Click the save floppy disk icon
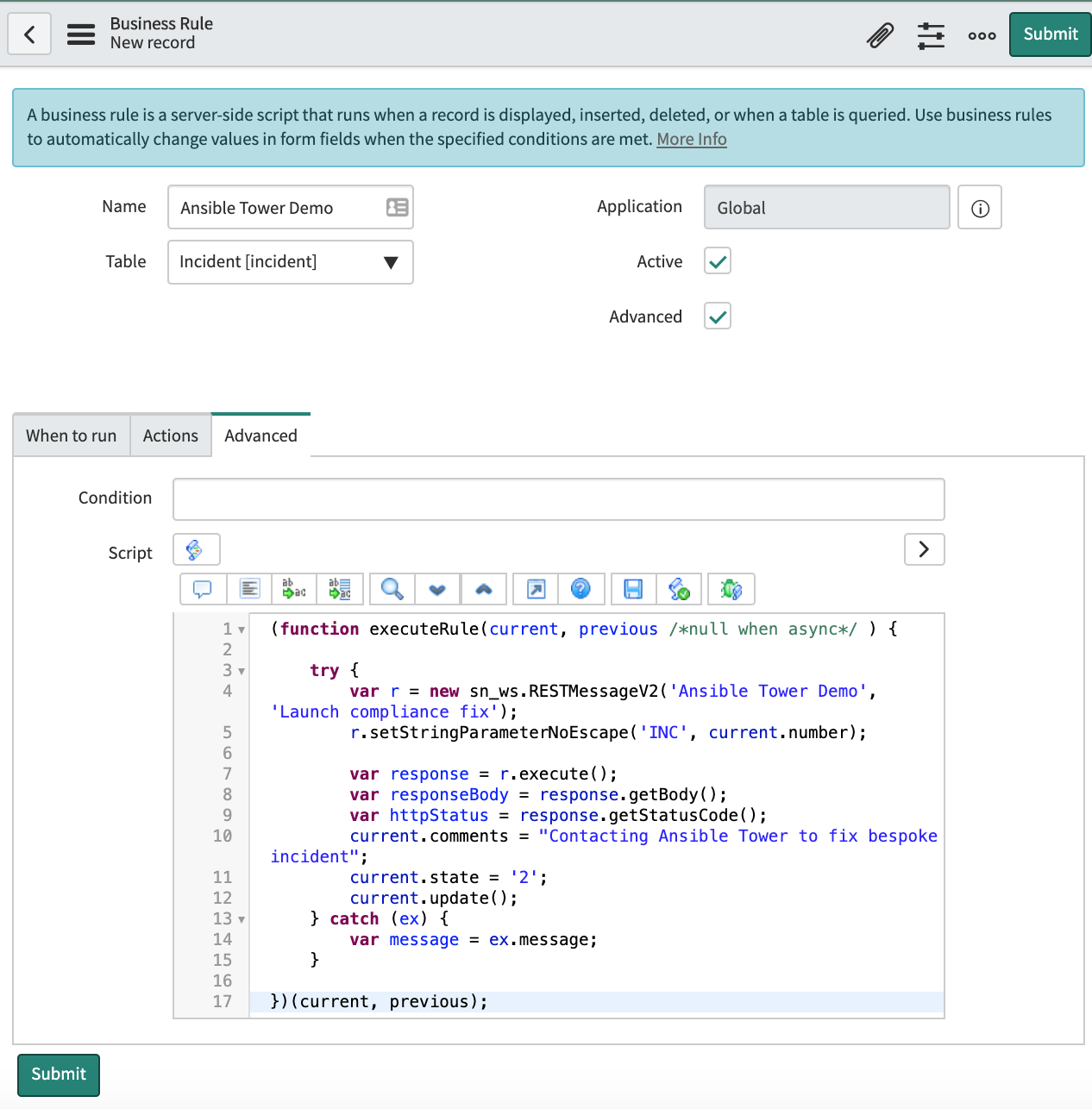The image size is (1092, 1109). [633, 589]
